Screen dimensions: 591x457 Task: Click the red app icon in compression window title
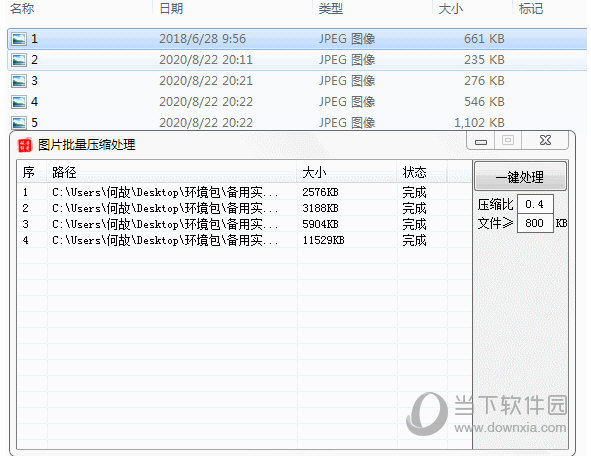click(x=25, y=145)
